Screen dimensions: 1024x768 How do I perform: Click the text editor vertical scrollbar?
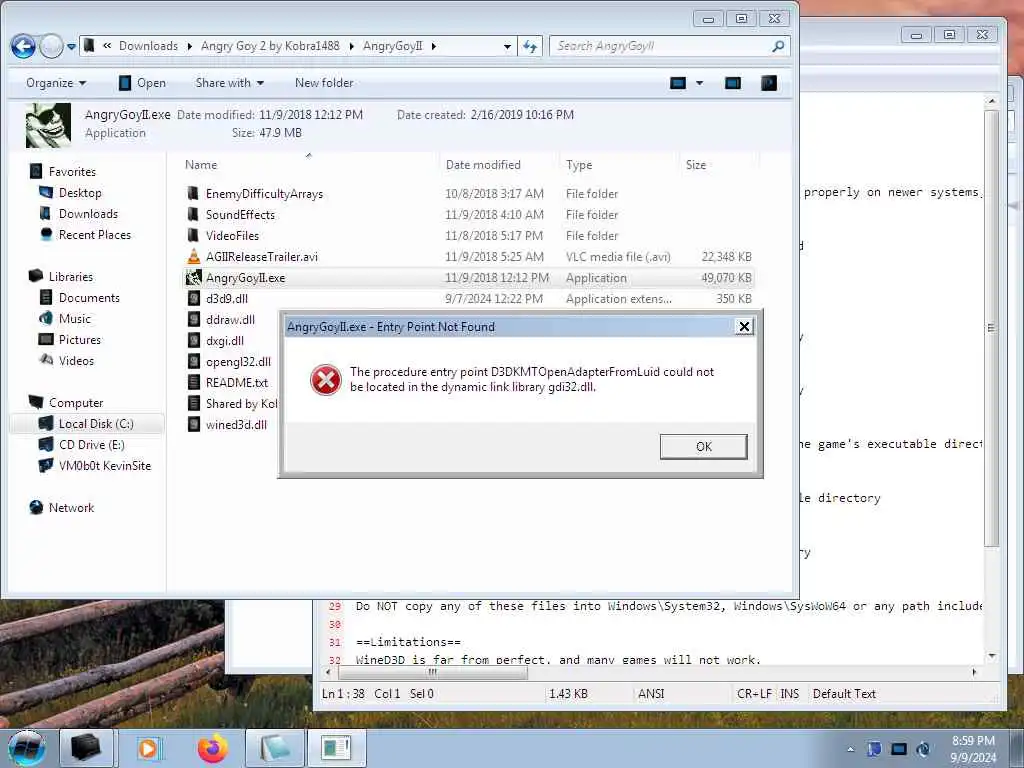(x=991, y=327)
